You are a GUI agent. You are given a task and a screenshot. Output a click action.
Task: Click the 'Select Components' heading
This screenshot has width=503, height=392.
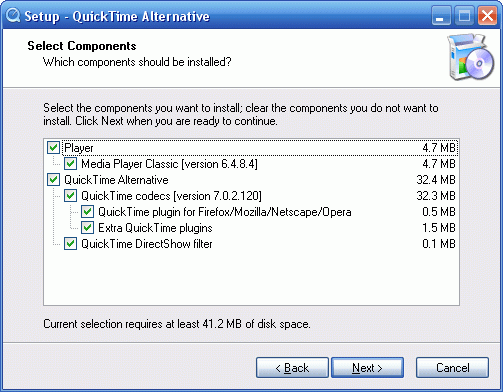(x=82, y=46)
